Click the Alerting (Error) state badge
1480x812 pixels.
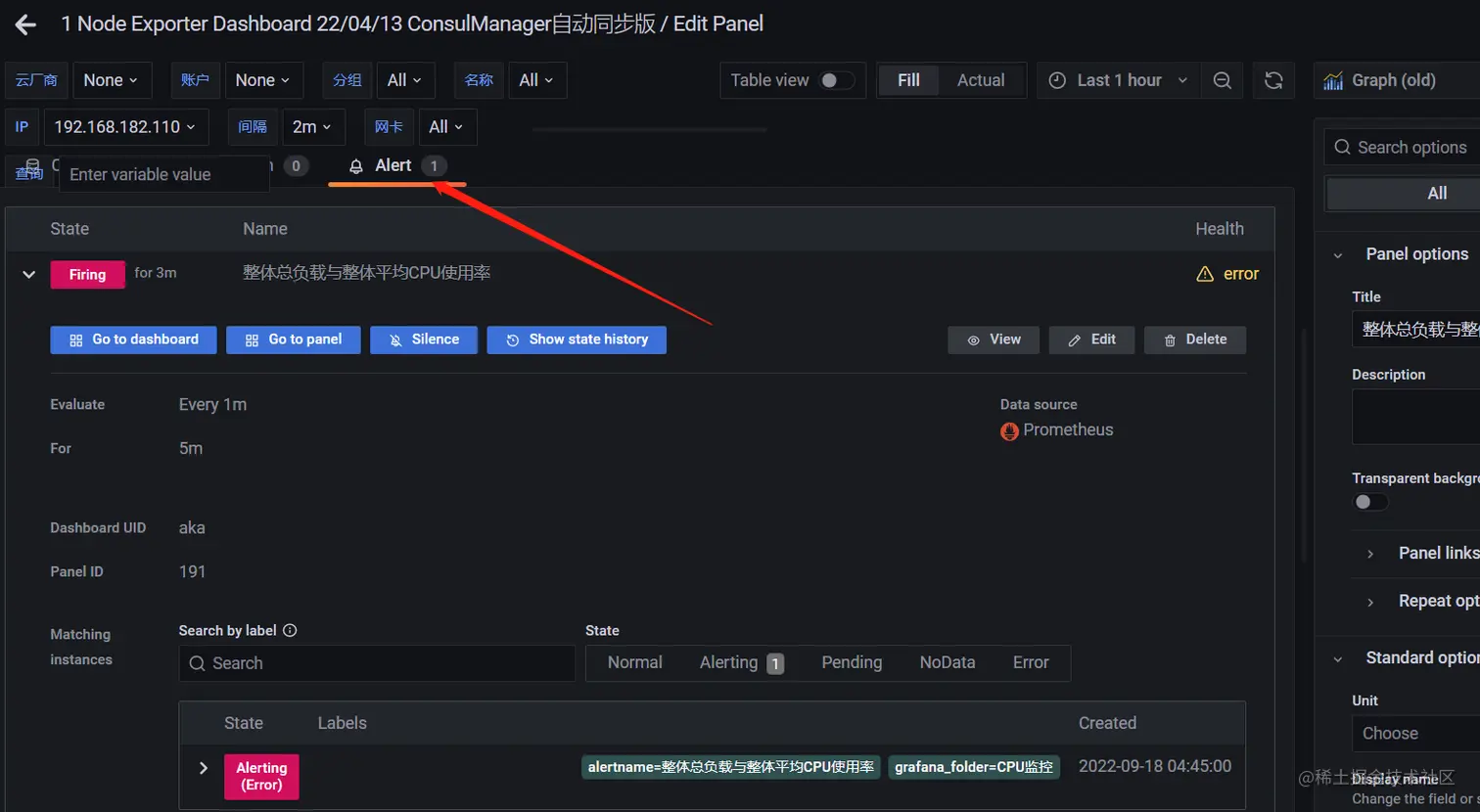click(261, 777)
